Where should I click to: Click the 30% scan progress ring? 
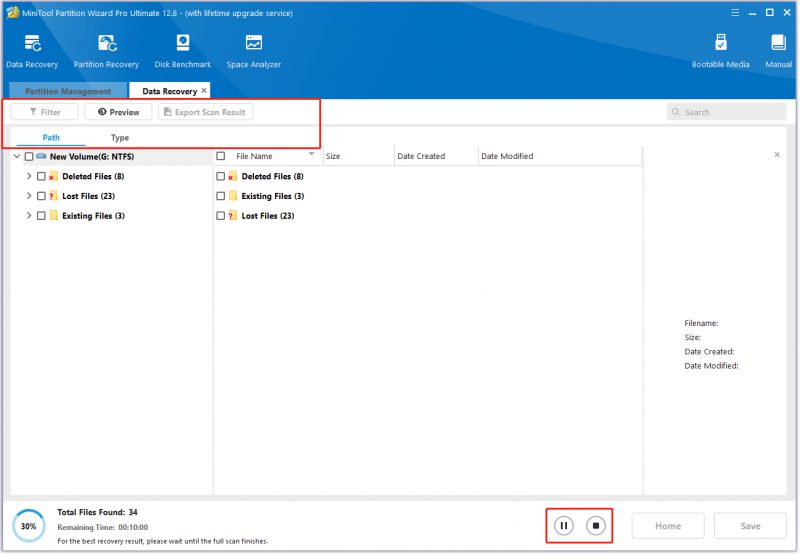tap(29, 526)
